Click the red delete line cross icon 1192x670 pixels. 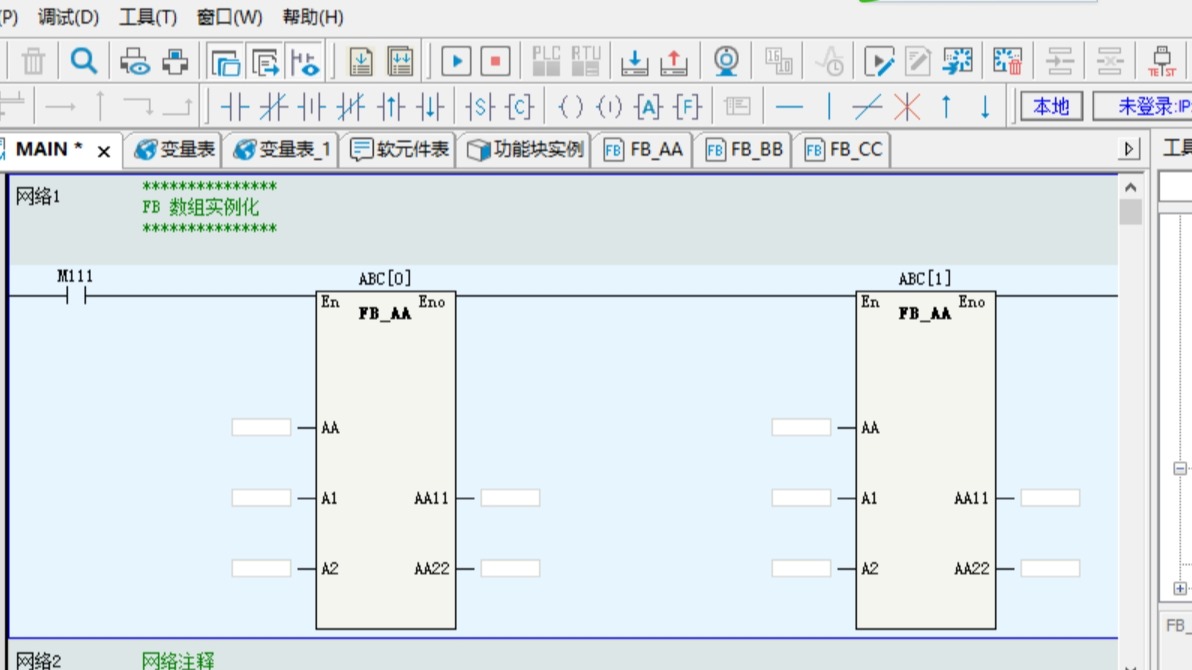[x=906, y=106]
